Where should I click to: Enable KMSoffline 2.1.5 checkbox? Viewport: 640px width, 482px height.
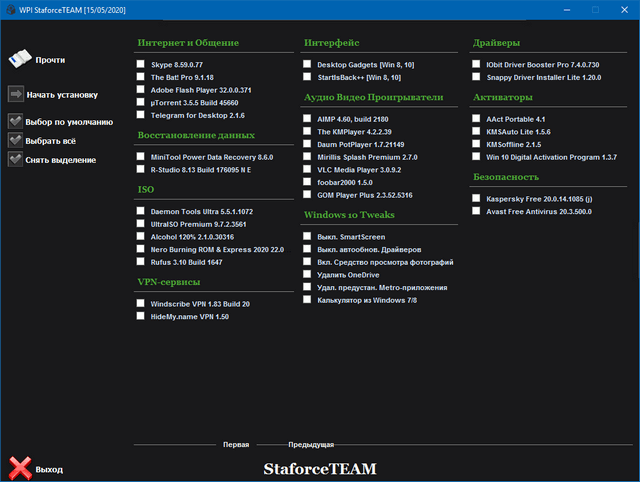476,143
